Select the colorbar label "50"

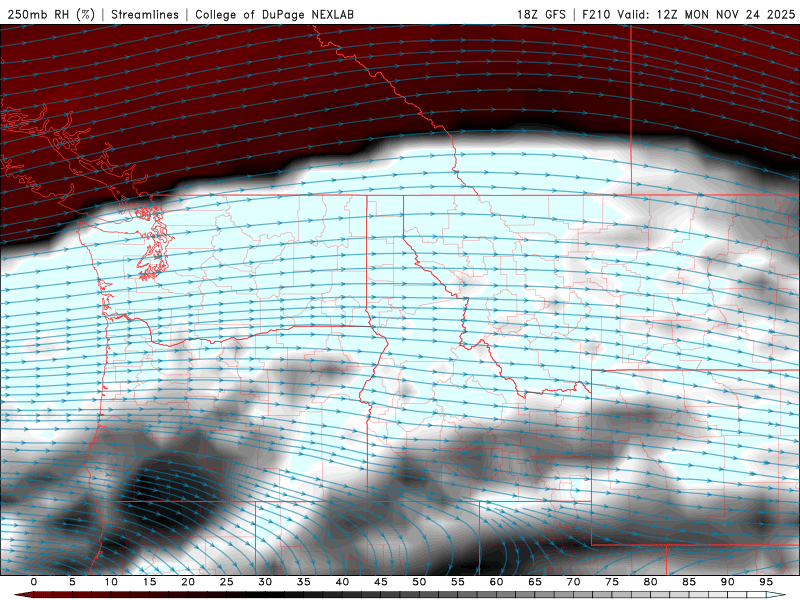point(419,582)
